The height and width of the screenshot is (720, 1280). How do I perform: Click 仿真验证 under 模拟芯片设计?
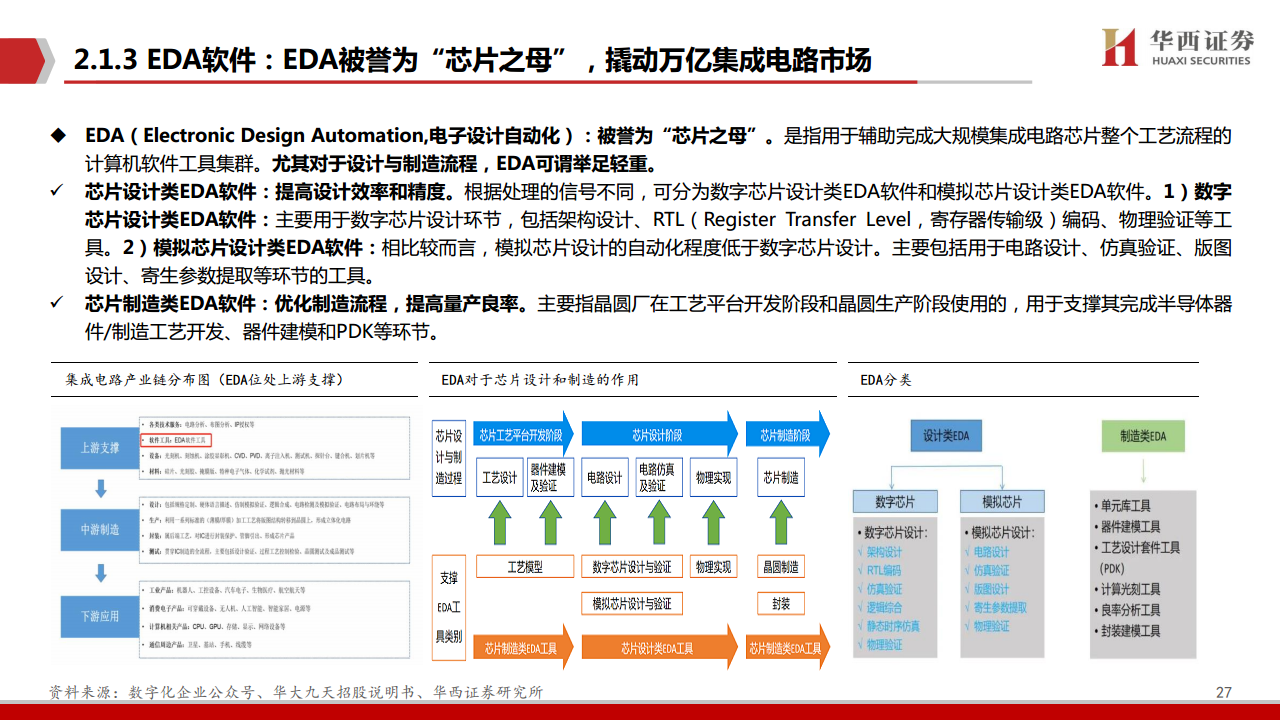(x=987, y=570)
